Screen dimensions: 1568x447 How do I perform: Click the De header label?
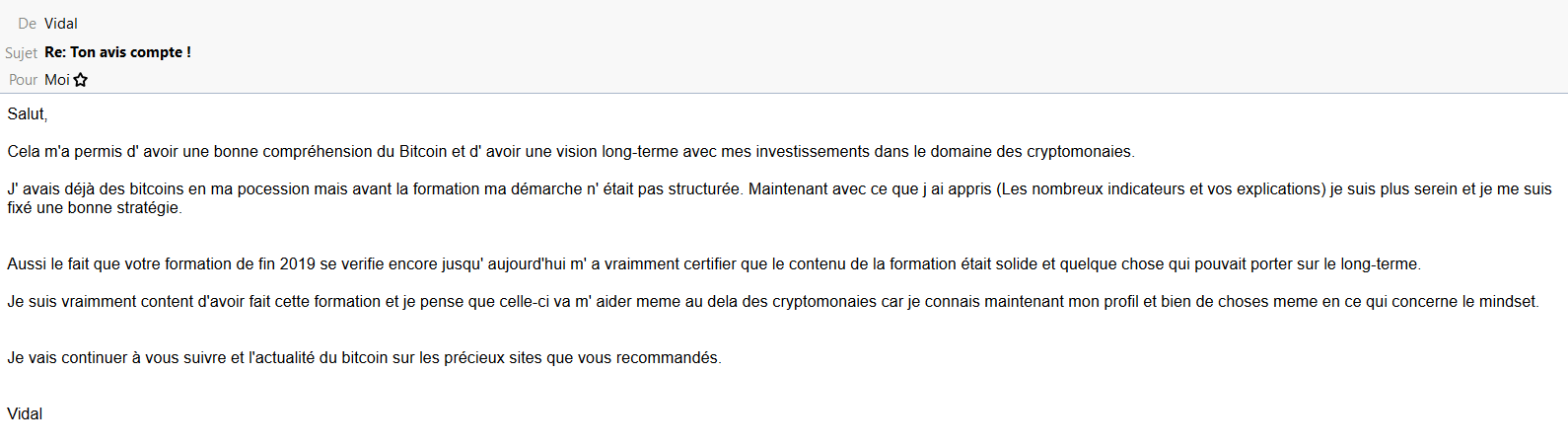27,24
